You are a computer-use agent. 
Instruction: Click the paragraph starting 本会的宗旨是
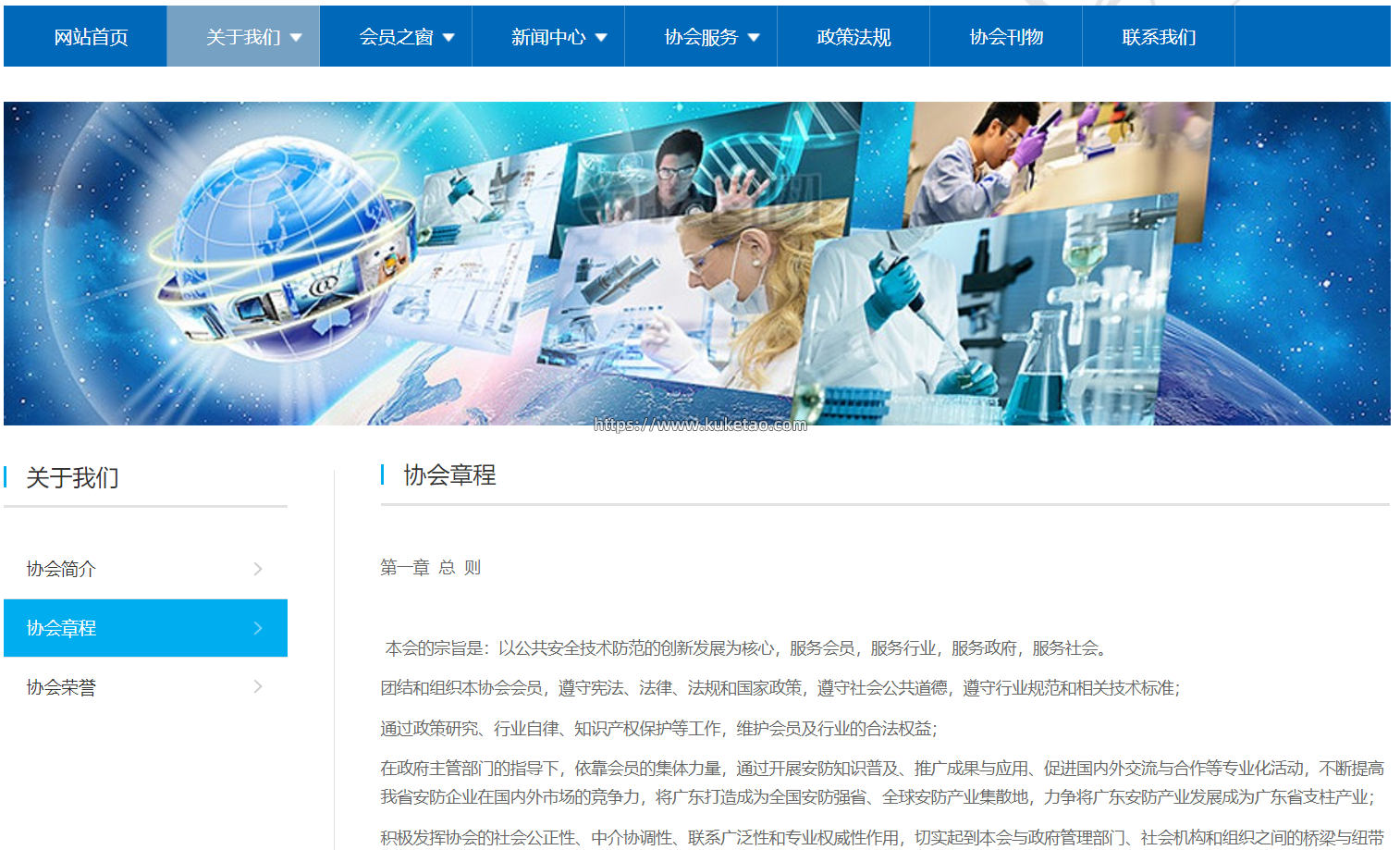746,648
